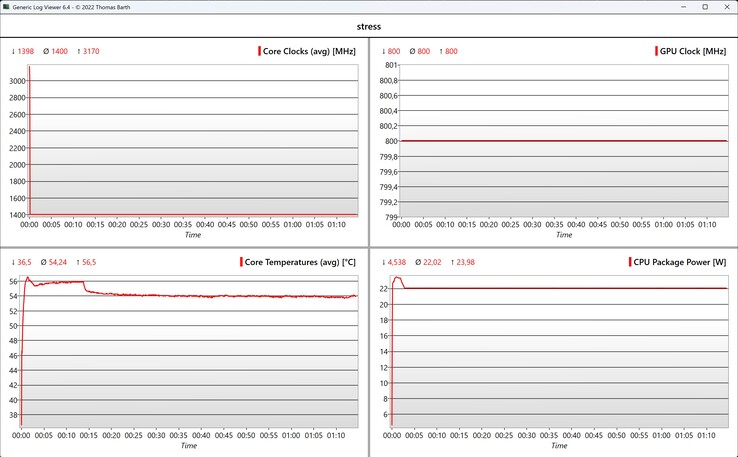Click the 'Time' axis label under Core Clocks chart
The image size is (738, 457).
click(x=193, y=235)
